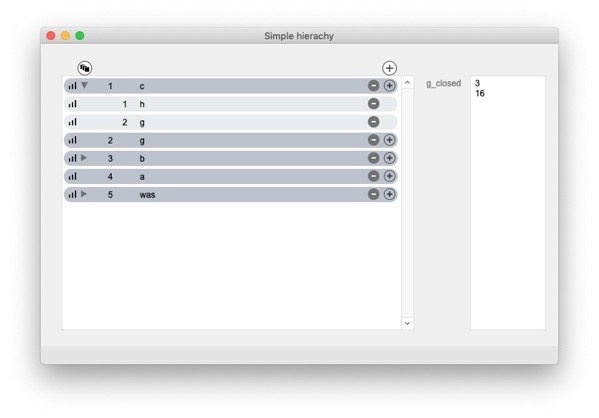
Task: Remove child row 2 'g' with its minus button
Action: tap(373, 122)
